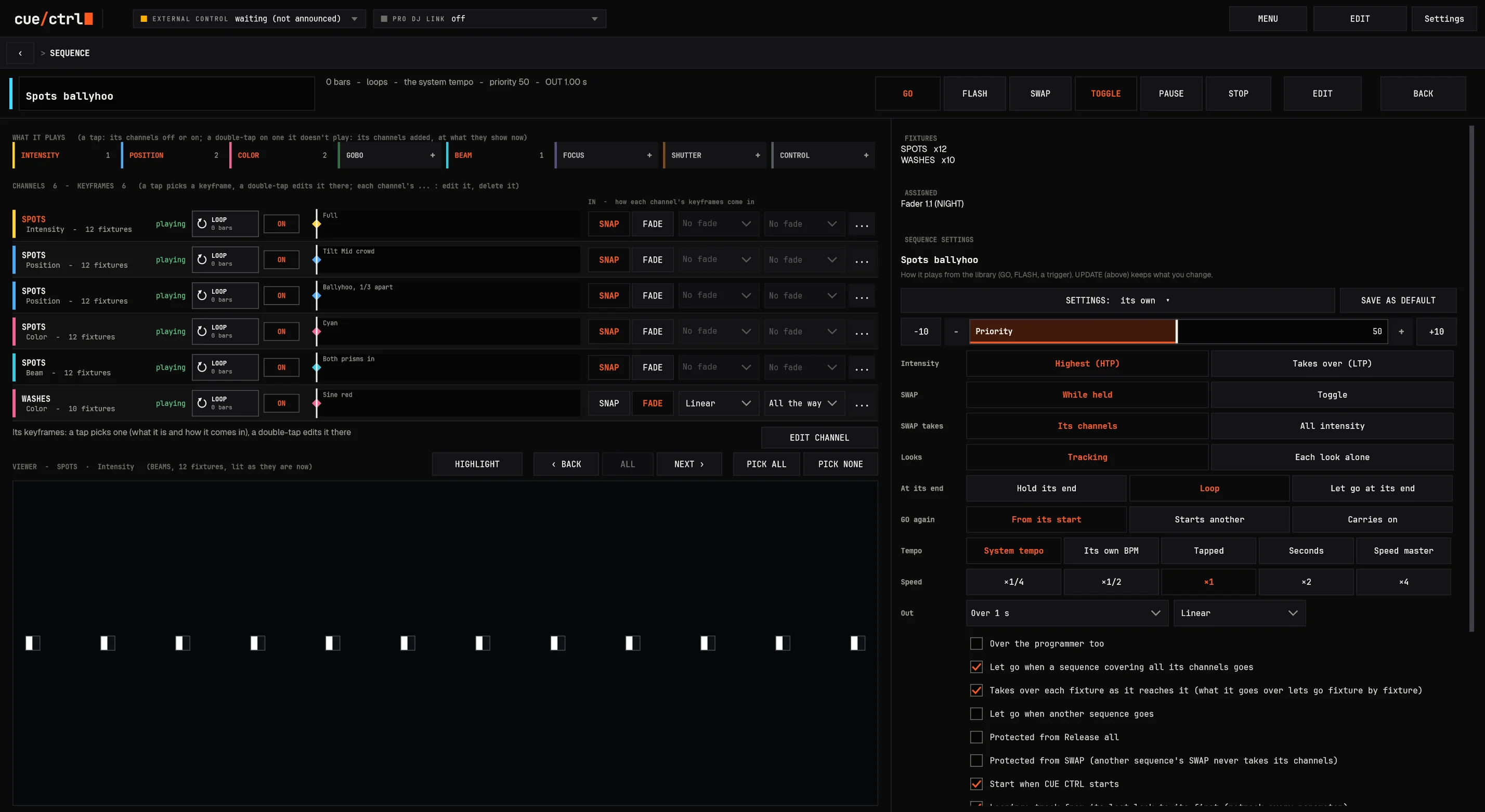Viewport: 1485px width, 812px height.
Task: Check Protected from Release all
Action: click(976, 737)
